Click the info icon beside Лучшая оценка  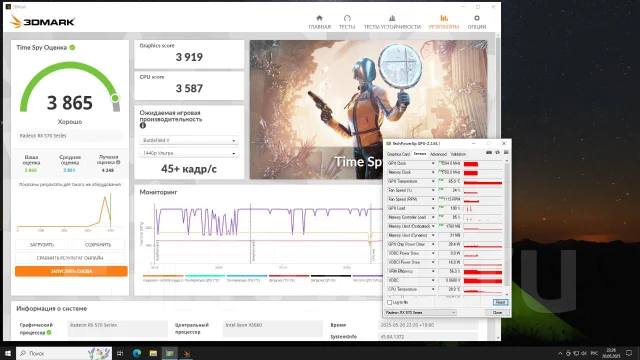click(118, 162)
